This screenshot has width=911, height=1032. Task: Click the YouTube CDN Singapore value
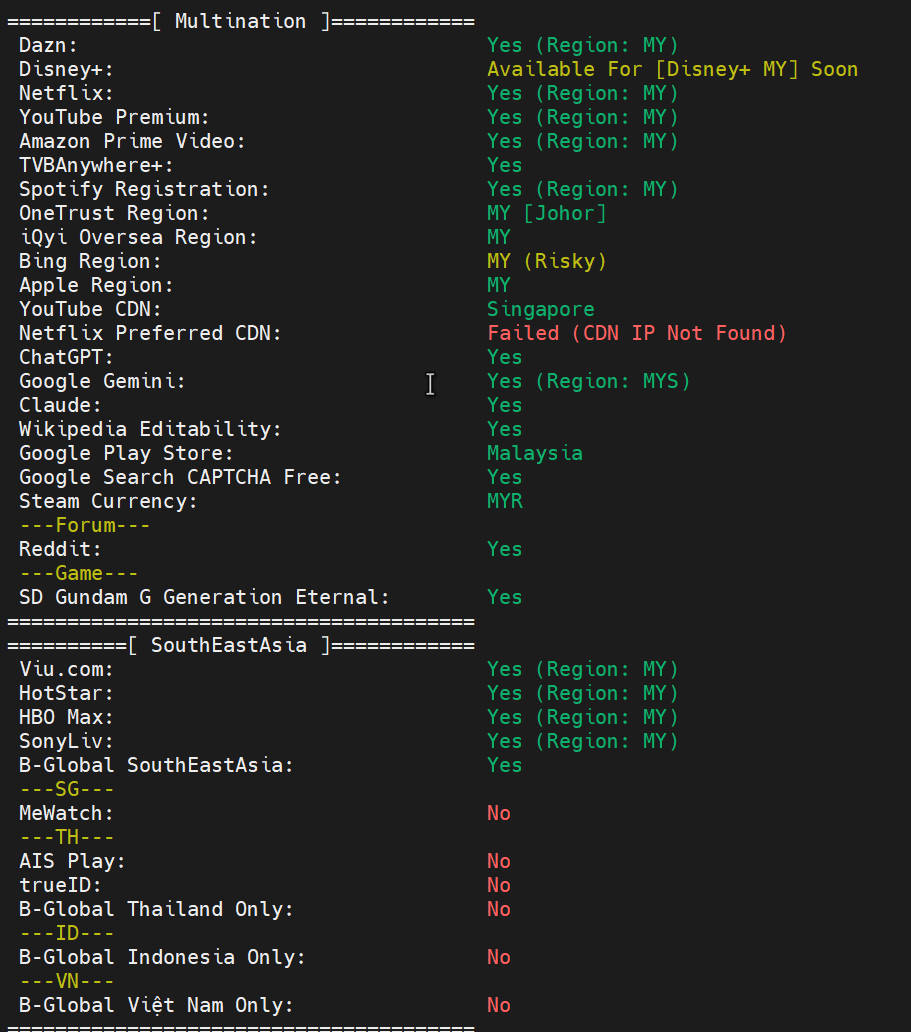540,309
